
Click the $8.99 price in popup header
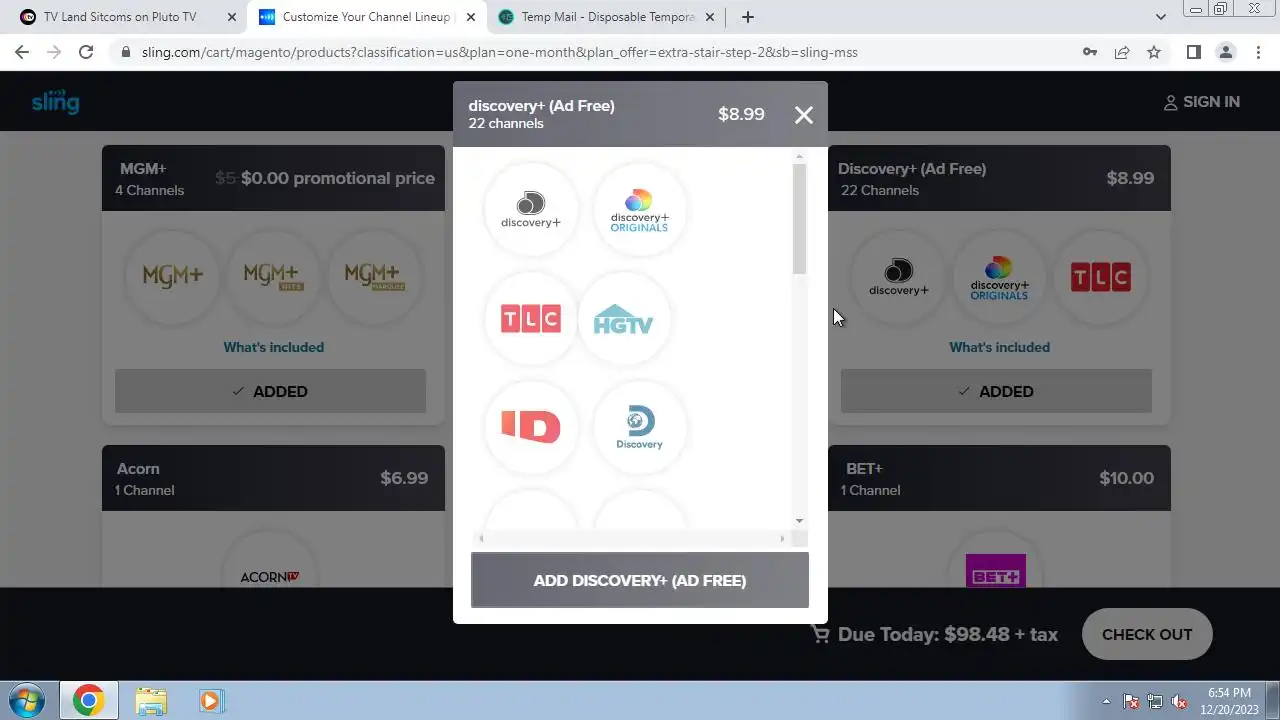pos(741,114)
